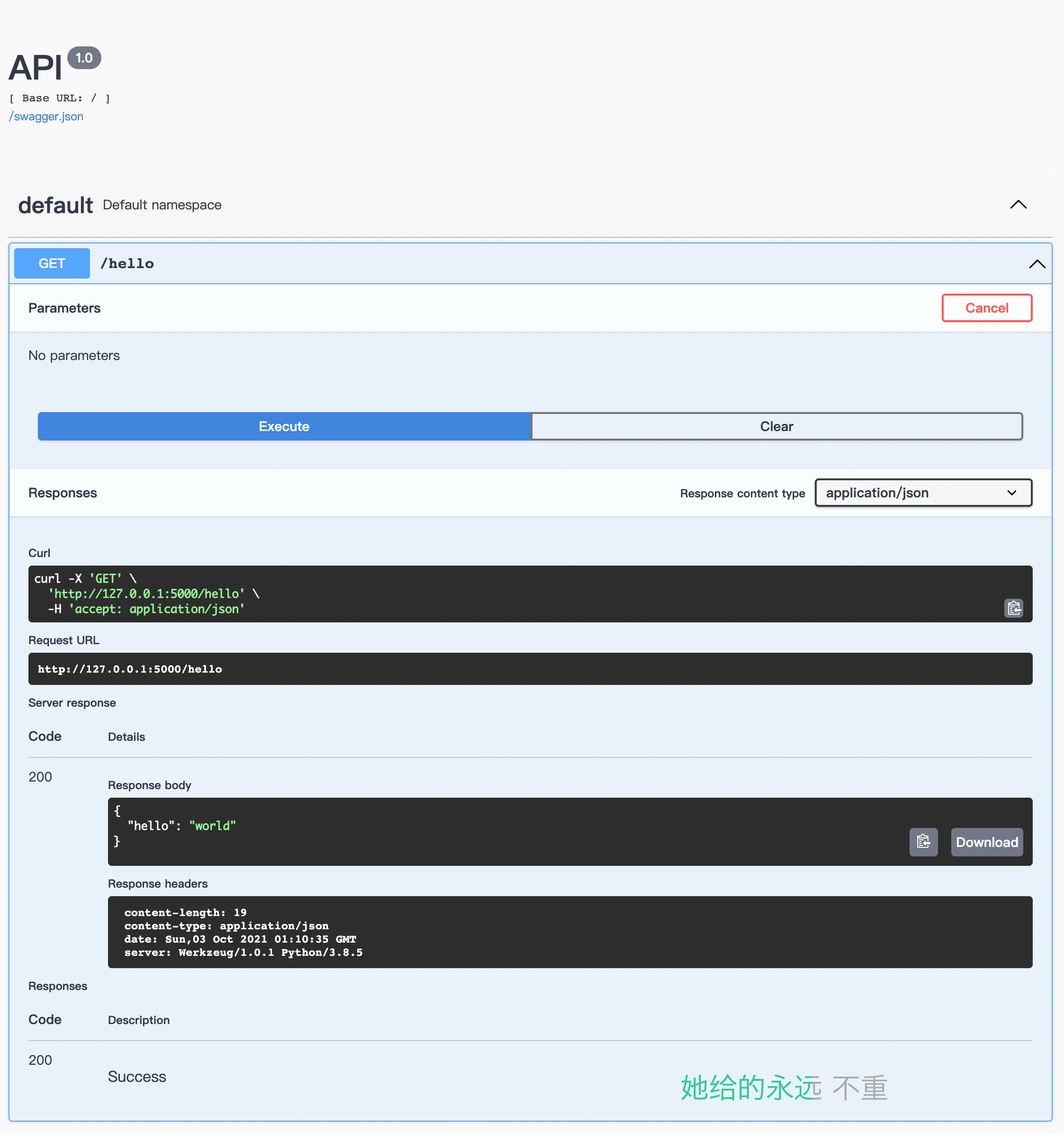1064x1133 pixels.
Task: Open the Response content type dropdown
Action: click(923, 493)
